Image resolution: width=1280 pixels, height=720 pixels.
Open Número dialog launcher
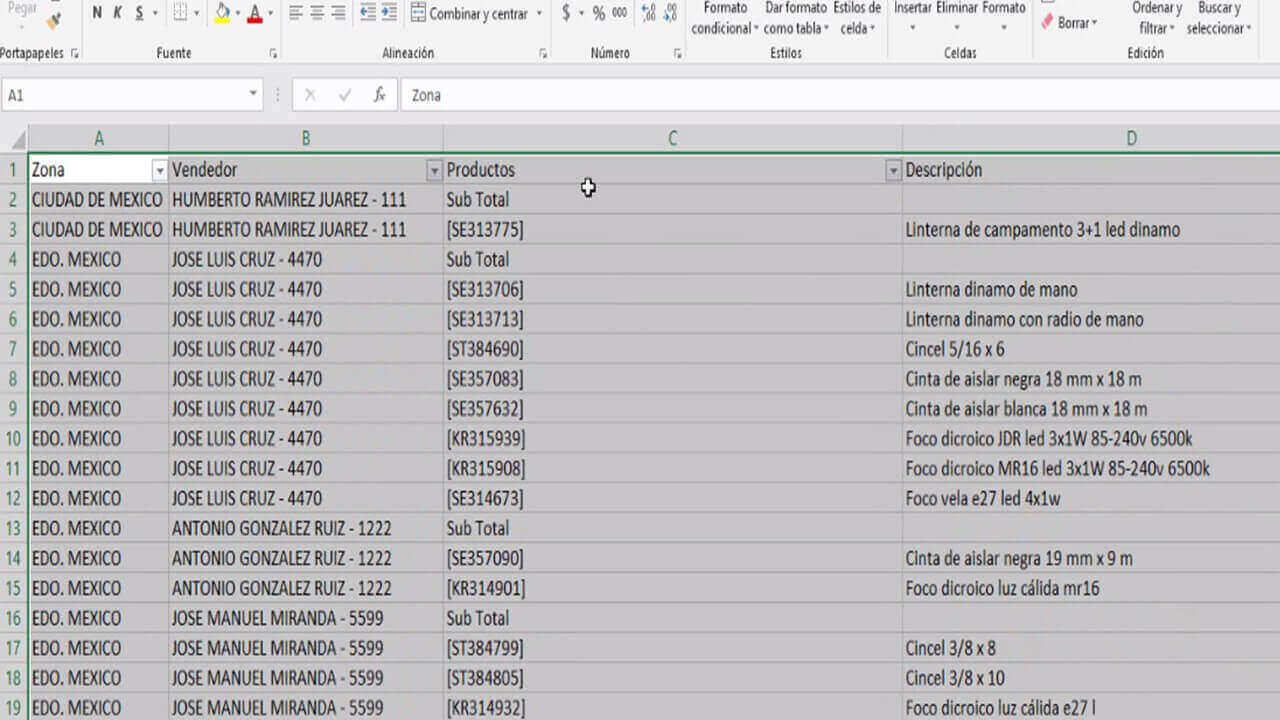pos(677,53)
